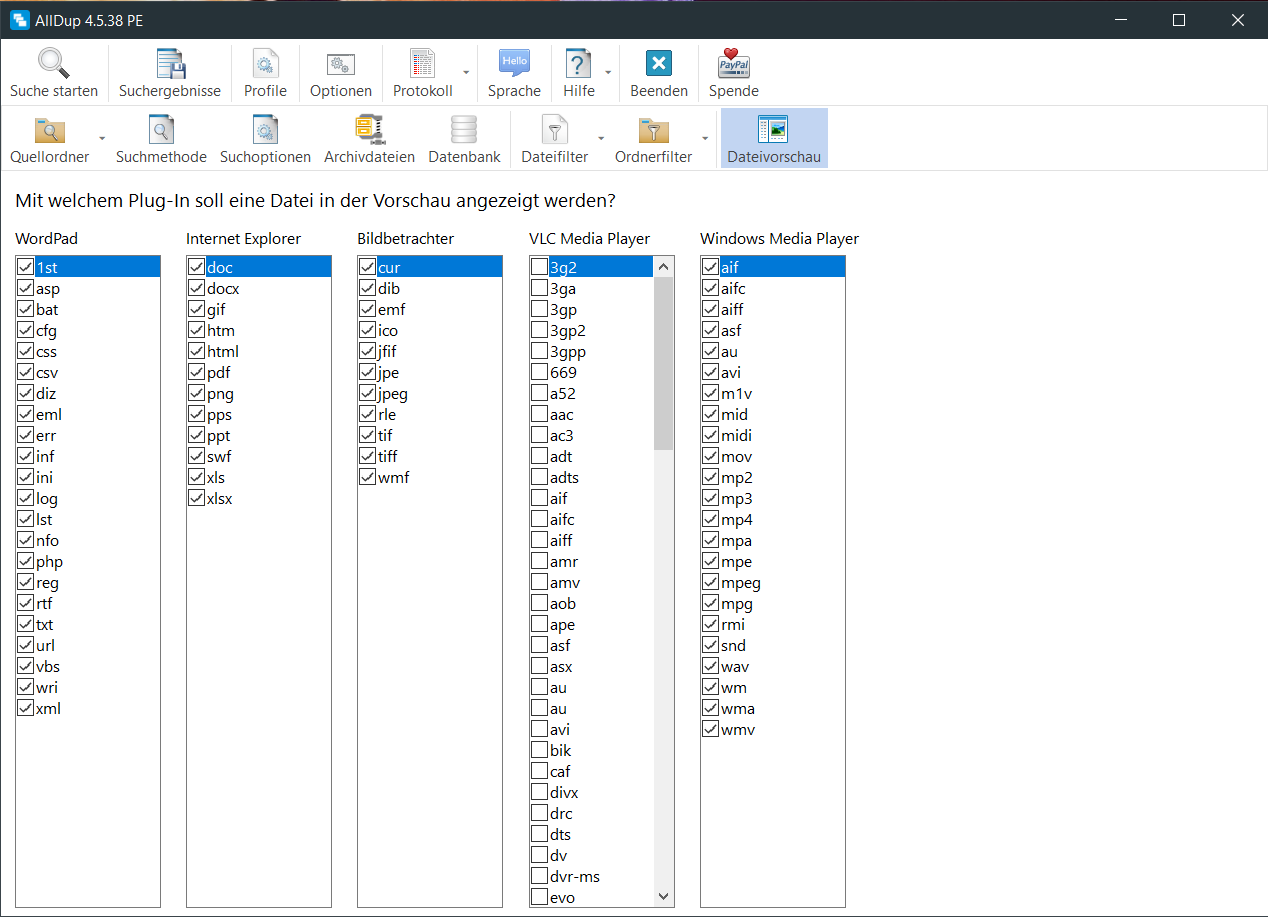Open the Profile settings icon
This screenshot has width=1268, height=917.
pos(265,64)
